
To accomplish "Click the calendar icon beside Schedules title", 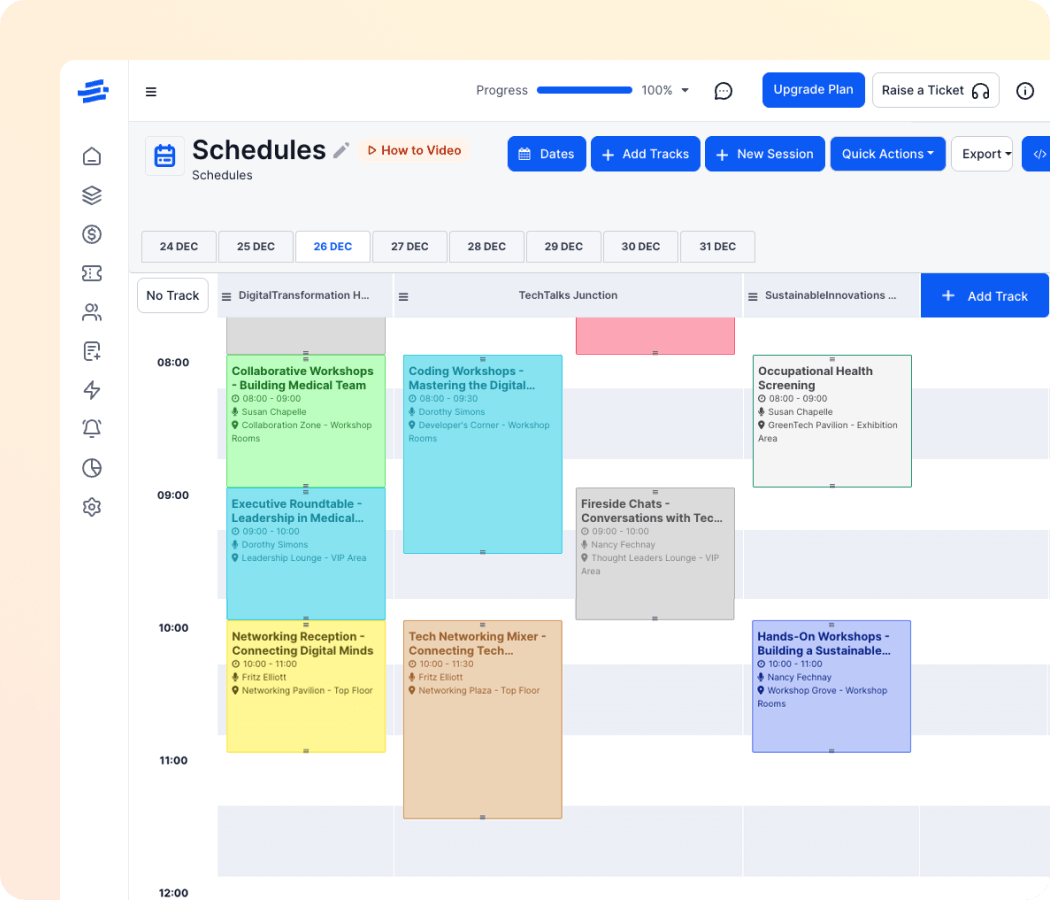I will [x=165, y=155].
